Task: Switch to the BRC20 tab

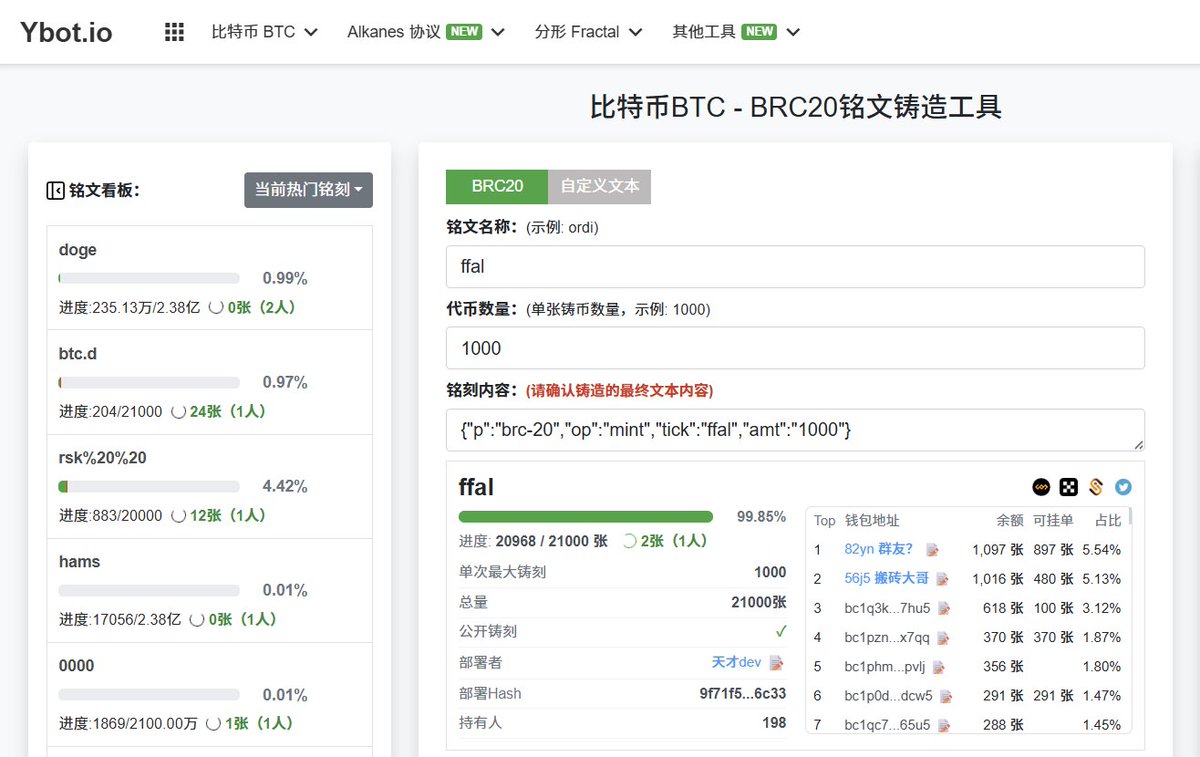Action: click(497, 186)
